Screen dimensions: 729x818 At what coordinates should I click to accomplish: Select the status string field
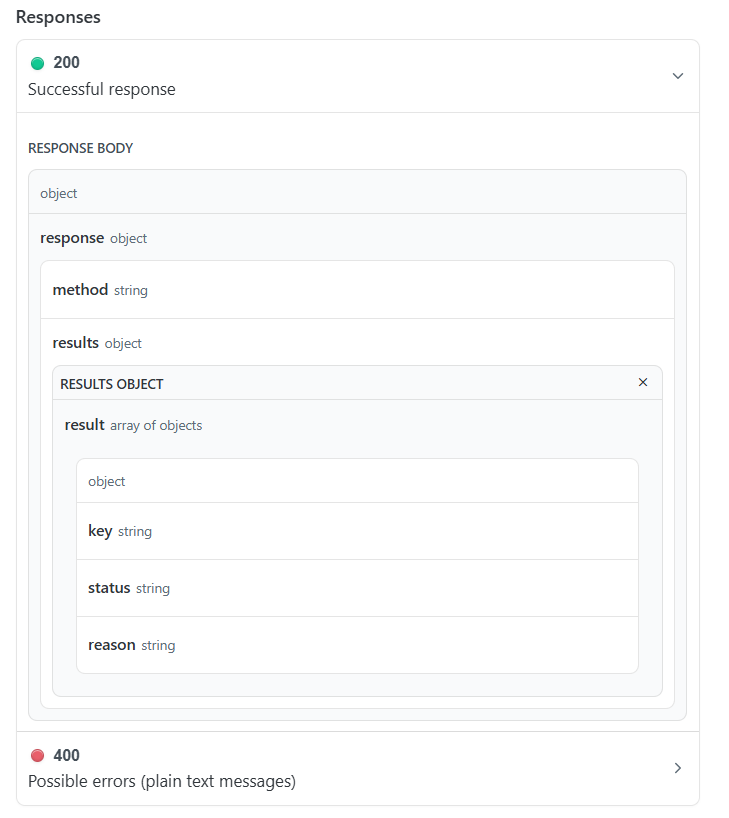357,588
